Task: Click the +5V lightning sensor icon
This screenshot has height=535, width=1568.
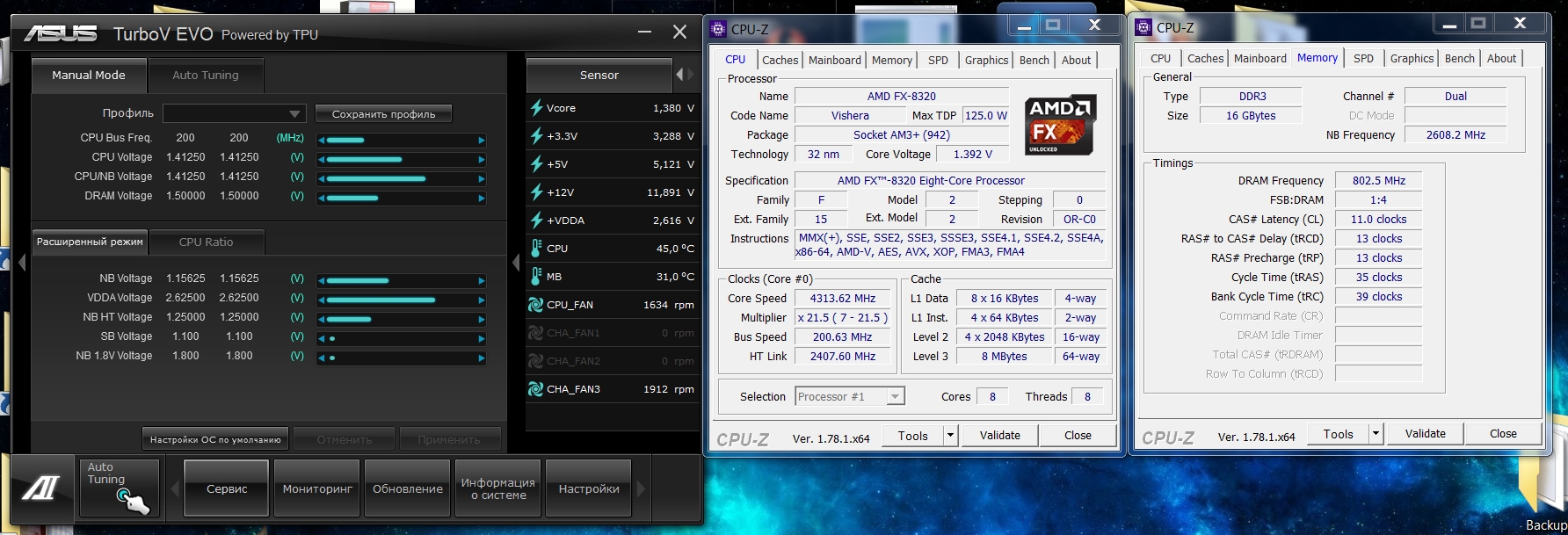Action: point(536,164)
